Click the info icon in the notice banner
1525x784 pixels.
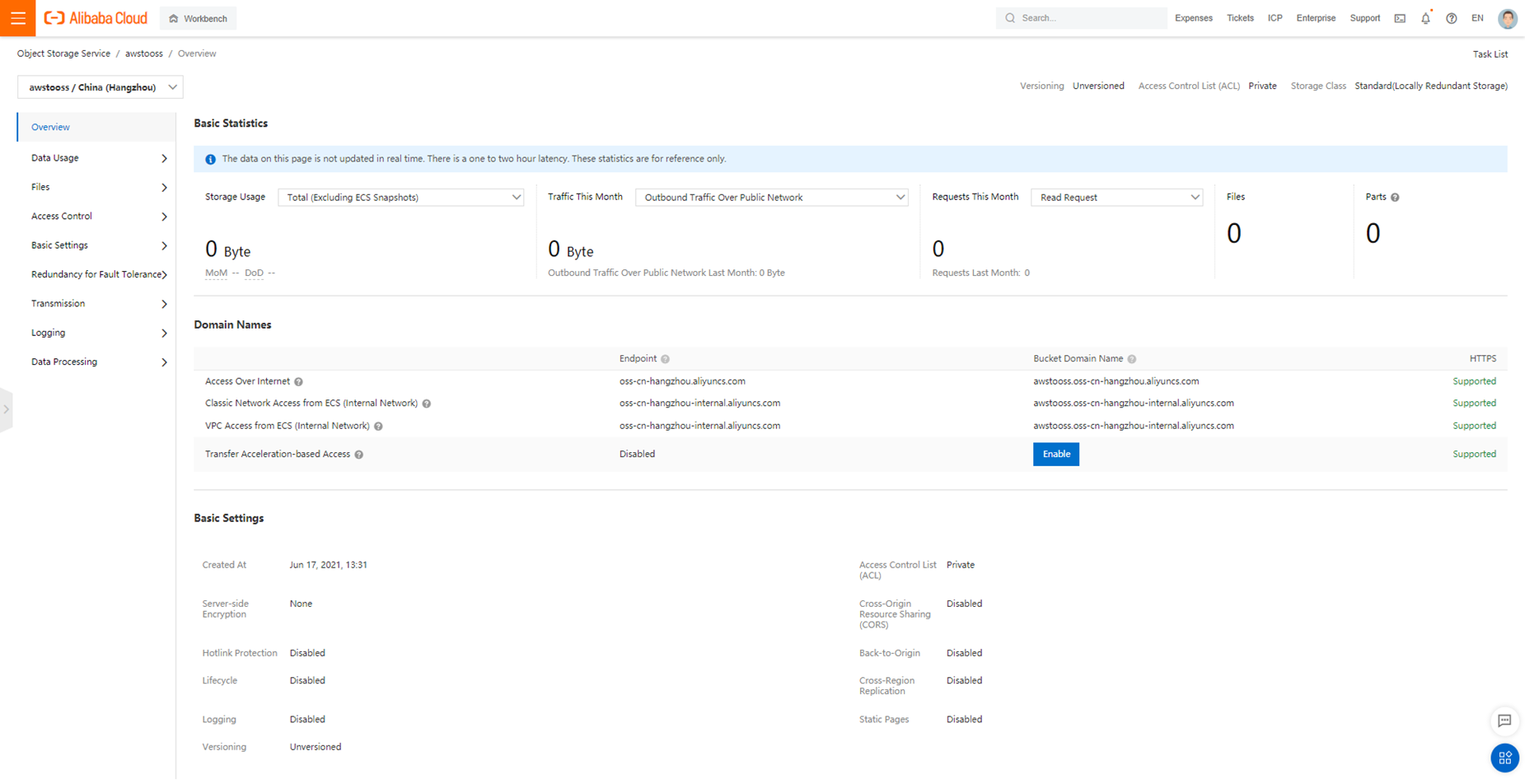(210, 159)
